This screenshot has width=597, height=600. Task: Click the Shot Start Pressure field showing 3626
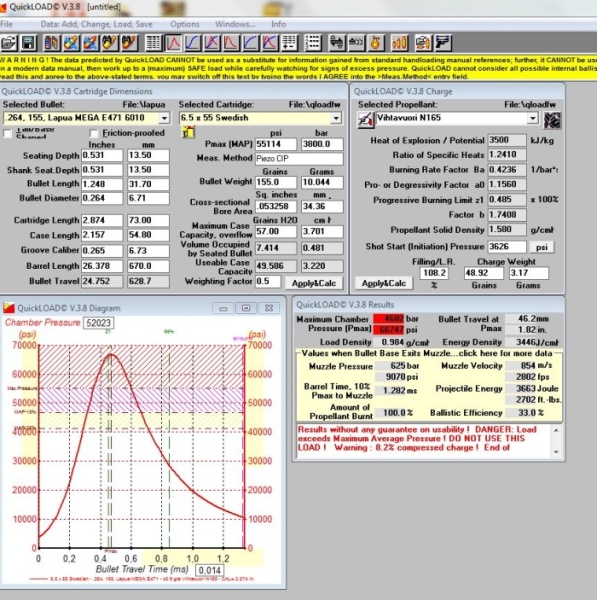[x=507, y=247]
